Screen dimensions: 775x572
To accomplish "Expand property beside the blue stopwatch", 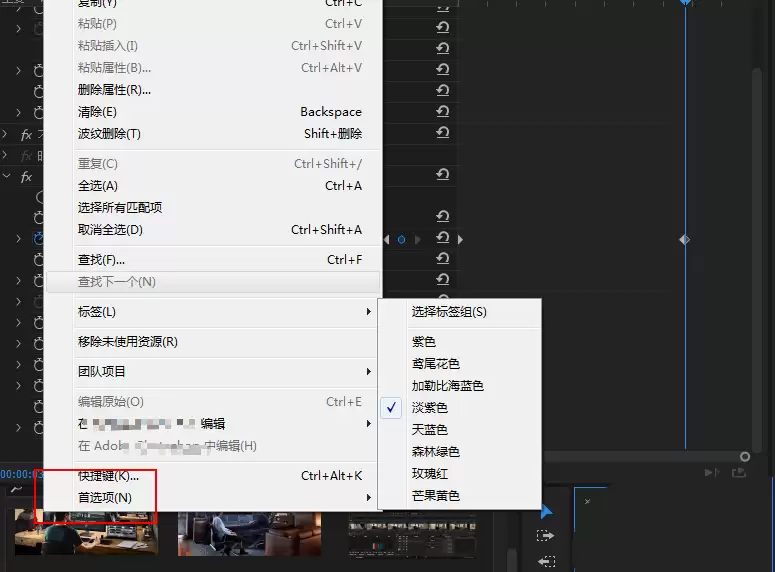I will tap(18, 239).
